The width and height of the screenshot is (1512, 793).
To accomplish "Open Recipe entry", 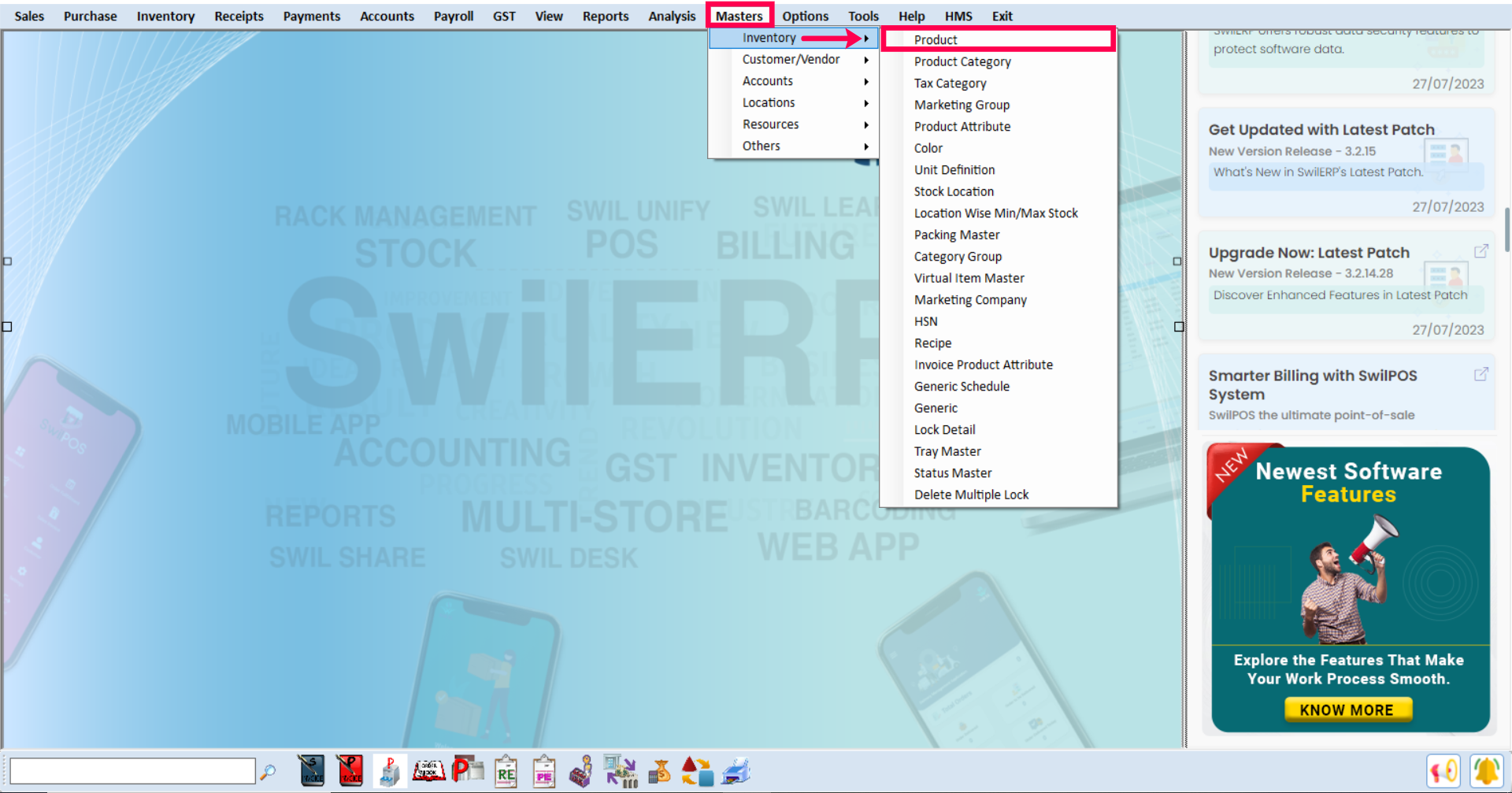I will (999, 343).
